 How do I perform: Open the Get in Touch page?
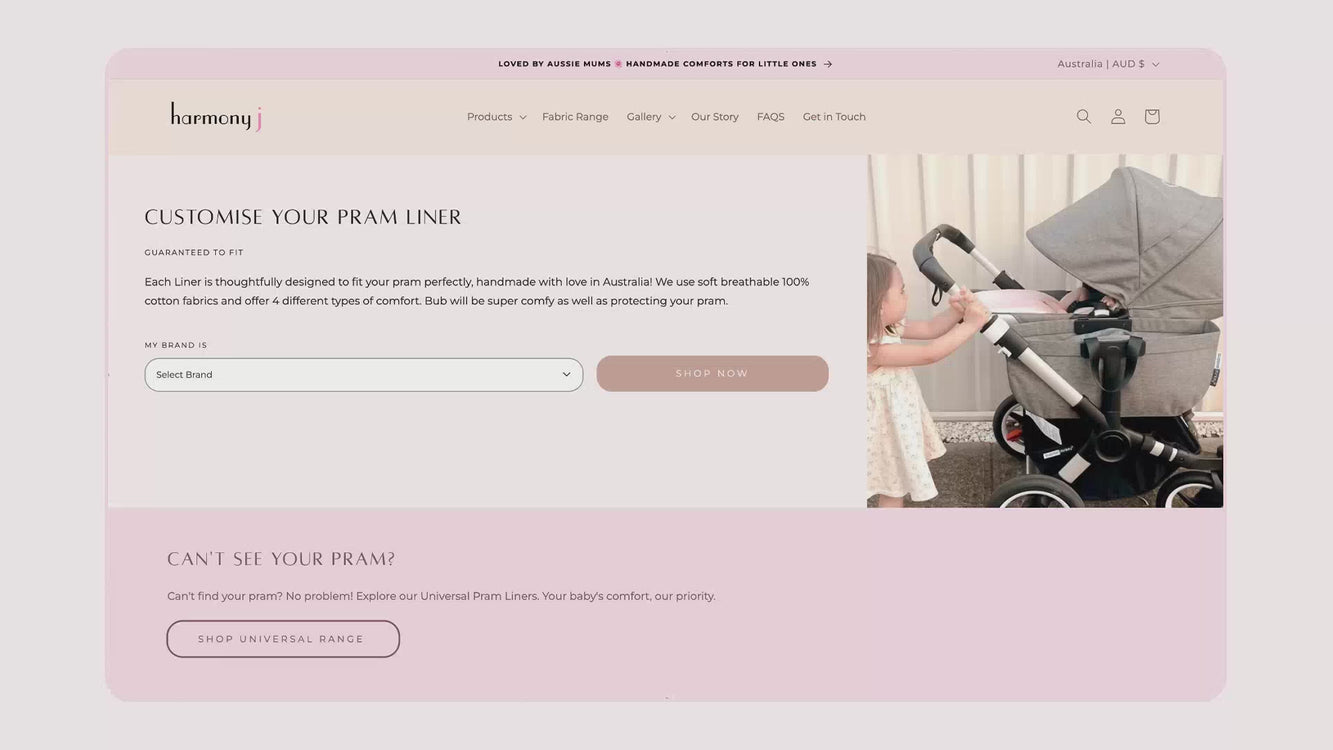coord(834,117)
